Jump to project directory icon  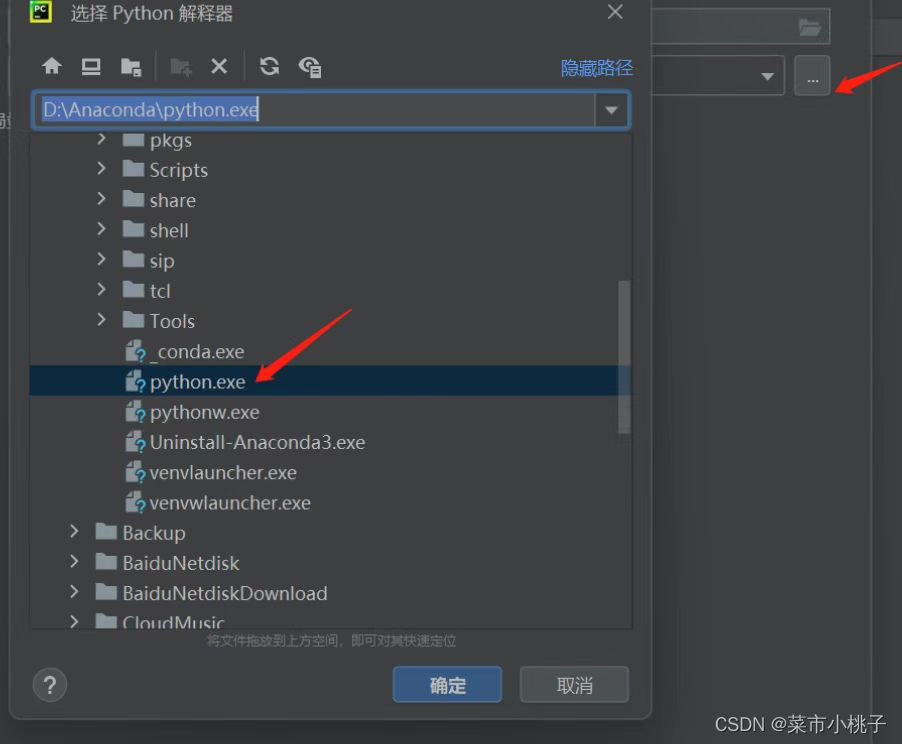(x=131, y=67)
